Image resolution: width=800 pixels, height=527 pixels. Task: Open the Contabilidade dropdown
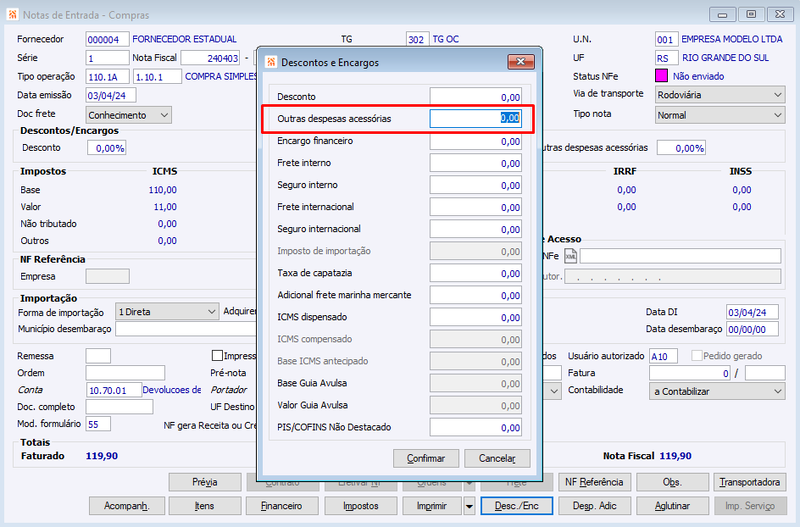(717, 391)
